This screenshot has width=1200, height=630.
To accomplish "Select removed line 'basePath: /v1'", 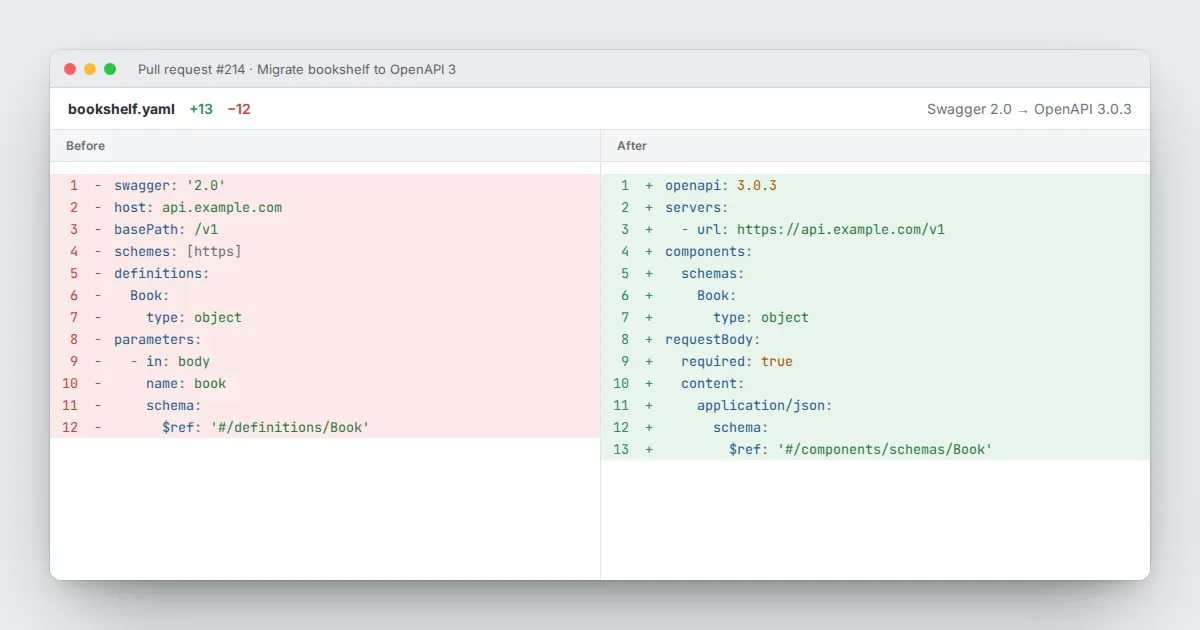I will click(x=325, y=230).
